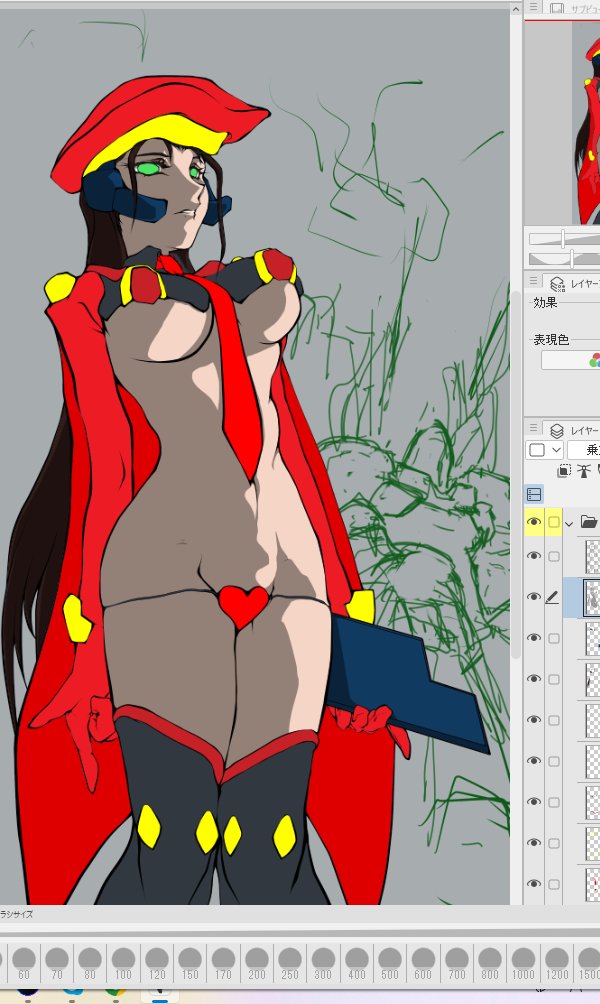
Task: Select the 1000 brush size preset
Action: tap(523, 964)
